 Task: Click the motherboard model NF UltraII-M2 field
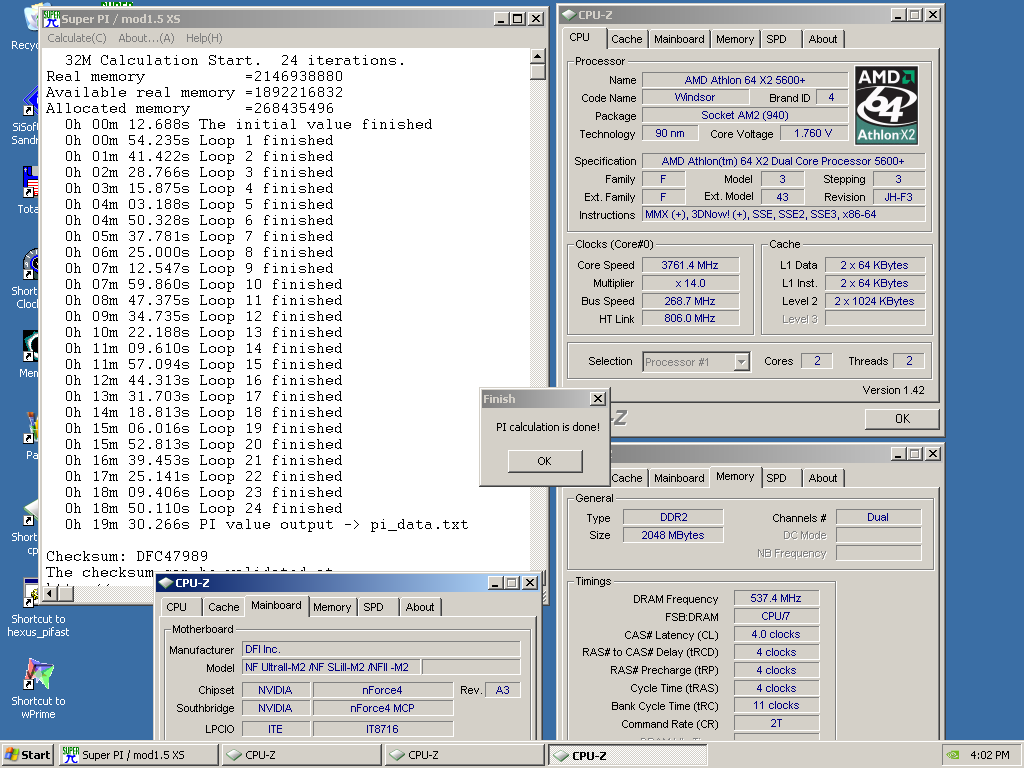pos(331,667)
